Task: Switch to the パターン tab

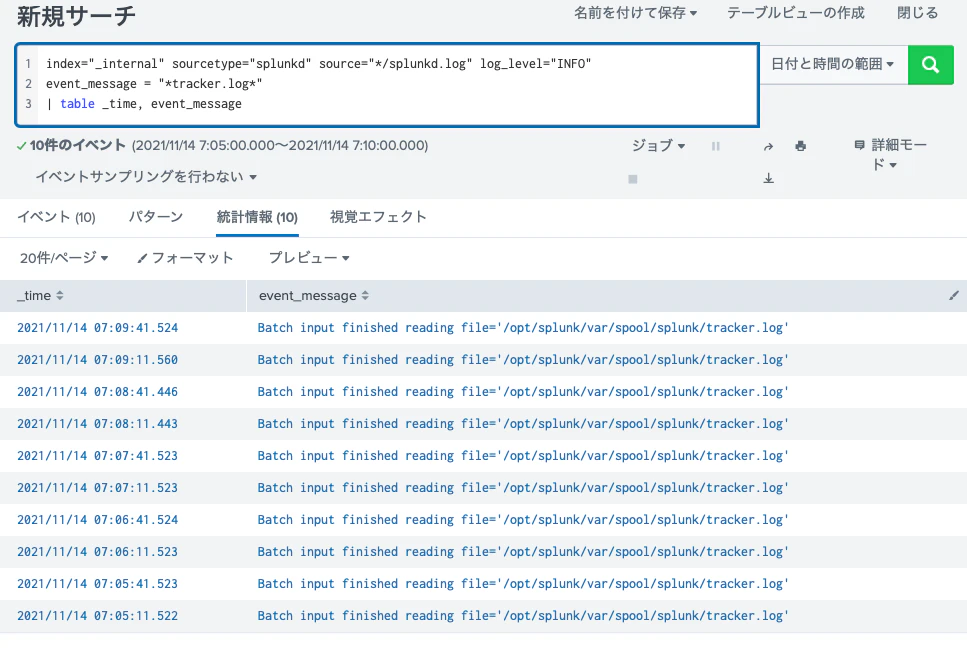Action: (156, 217)
